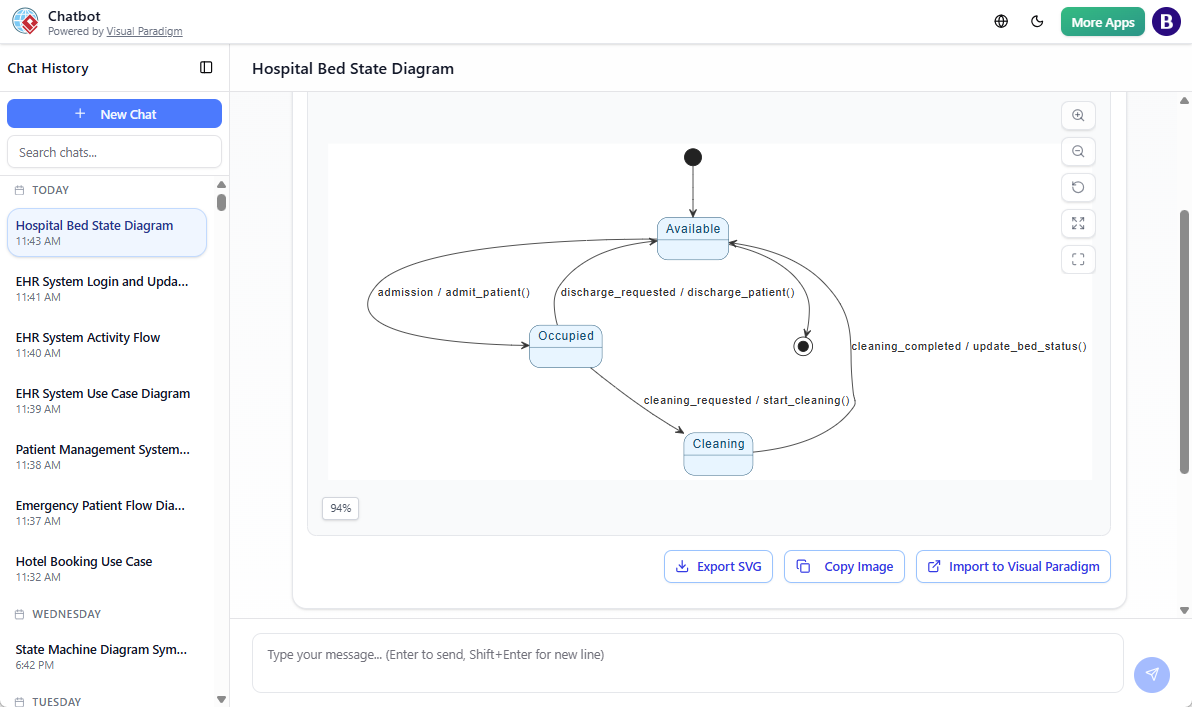Image resolution: width=1192 pixels, height=707 pixels.
Task: Toggle dark mode moon icon
Action: (1037, 22)
